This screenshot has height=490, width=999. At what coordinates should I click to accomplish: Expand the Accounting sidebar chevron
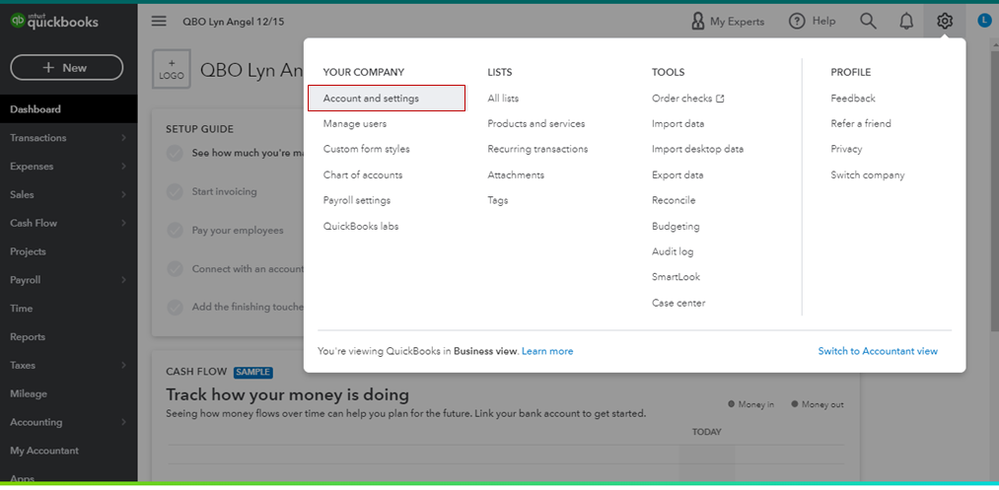pos(123,422)
